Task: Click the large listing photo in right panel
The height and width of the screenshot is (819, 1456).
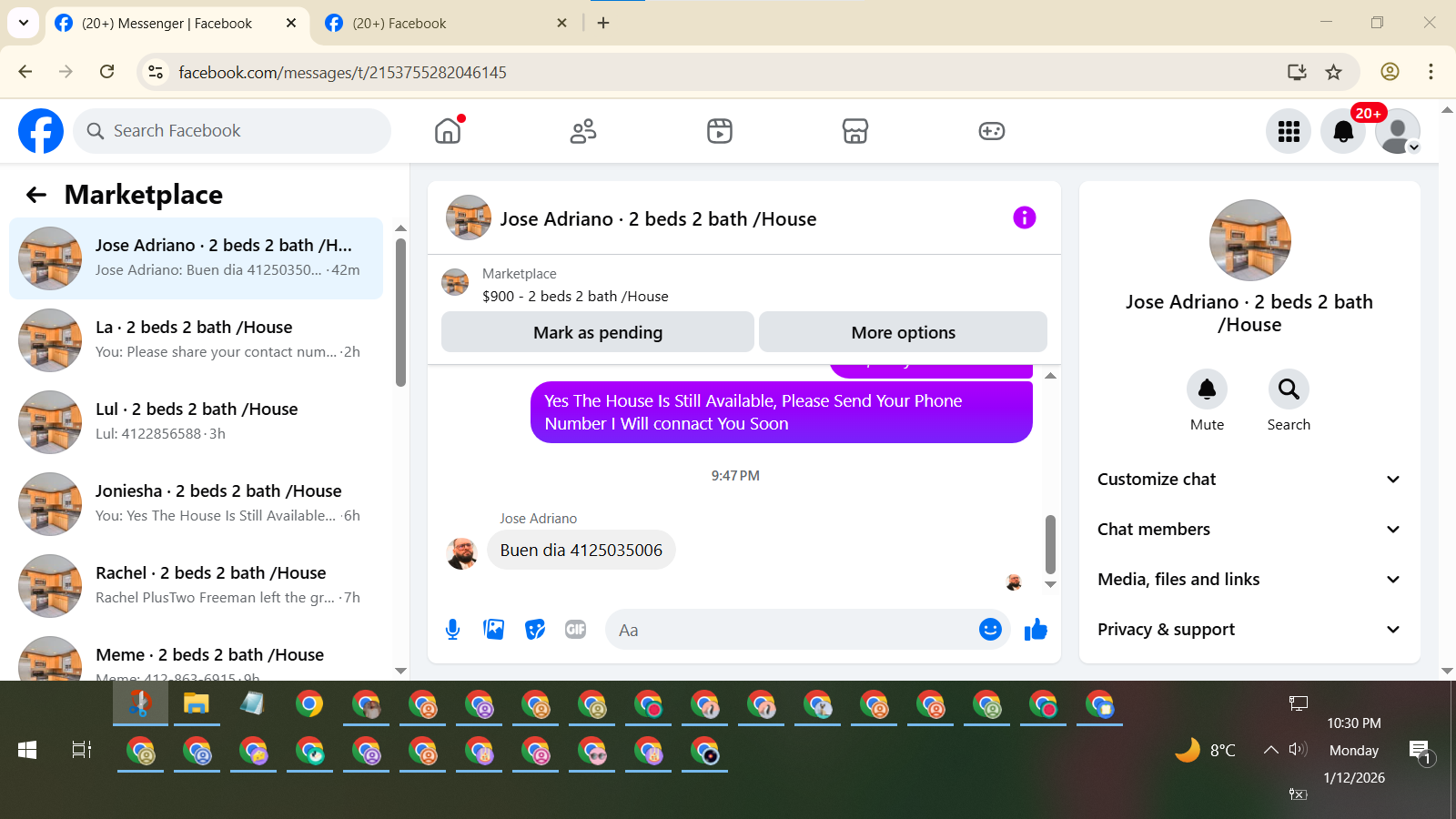Action: [x=1249, y=240]
